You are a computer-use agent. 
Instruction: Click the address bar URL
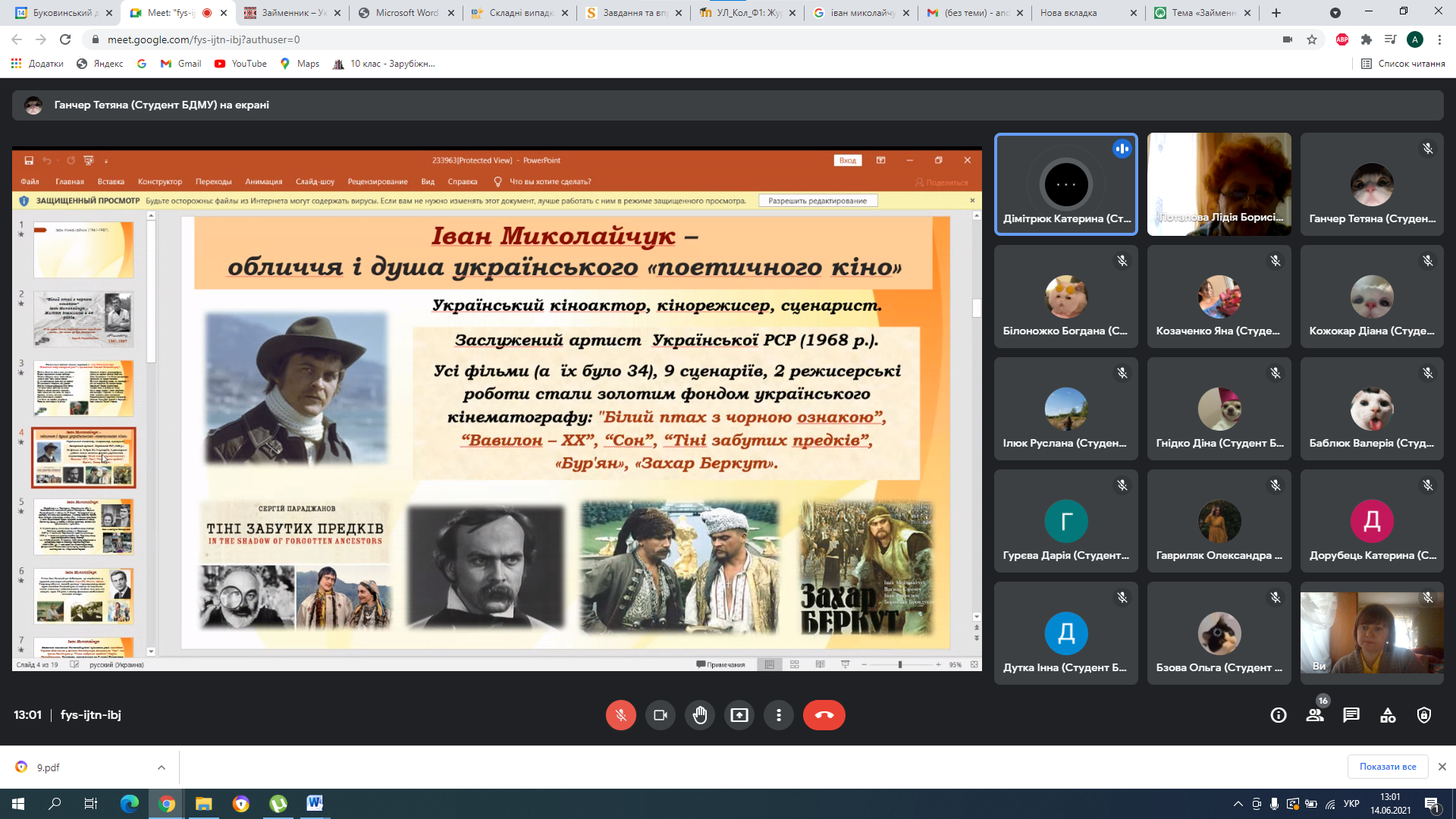click(203, 39)
